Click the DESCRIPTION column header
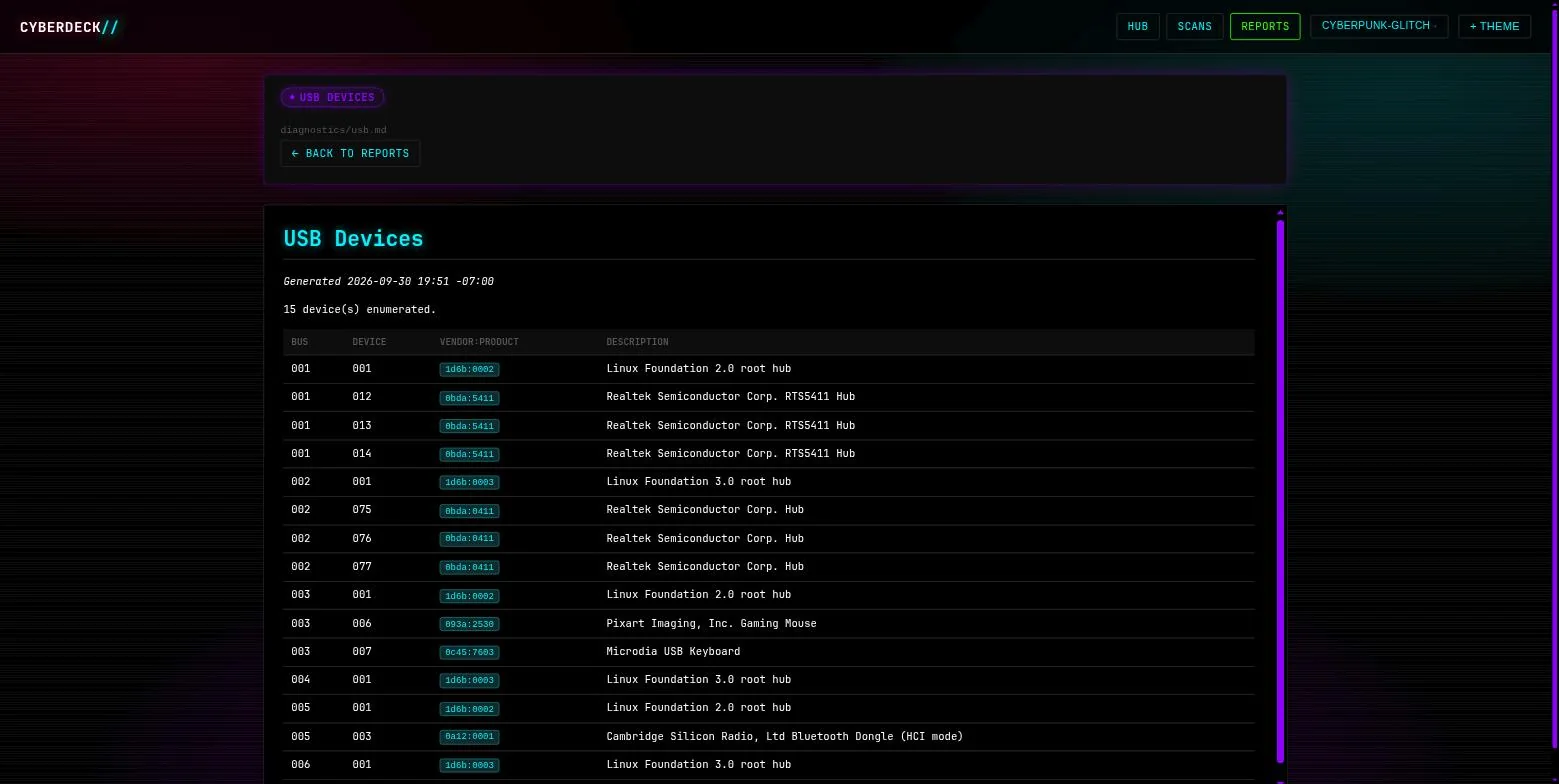This screenshot has width=1559, height=784. point(637,342)
